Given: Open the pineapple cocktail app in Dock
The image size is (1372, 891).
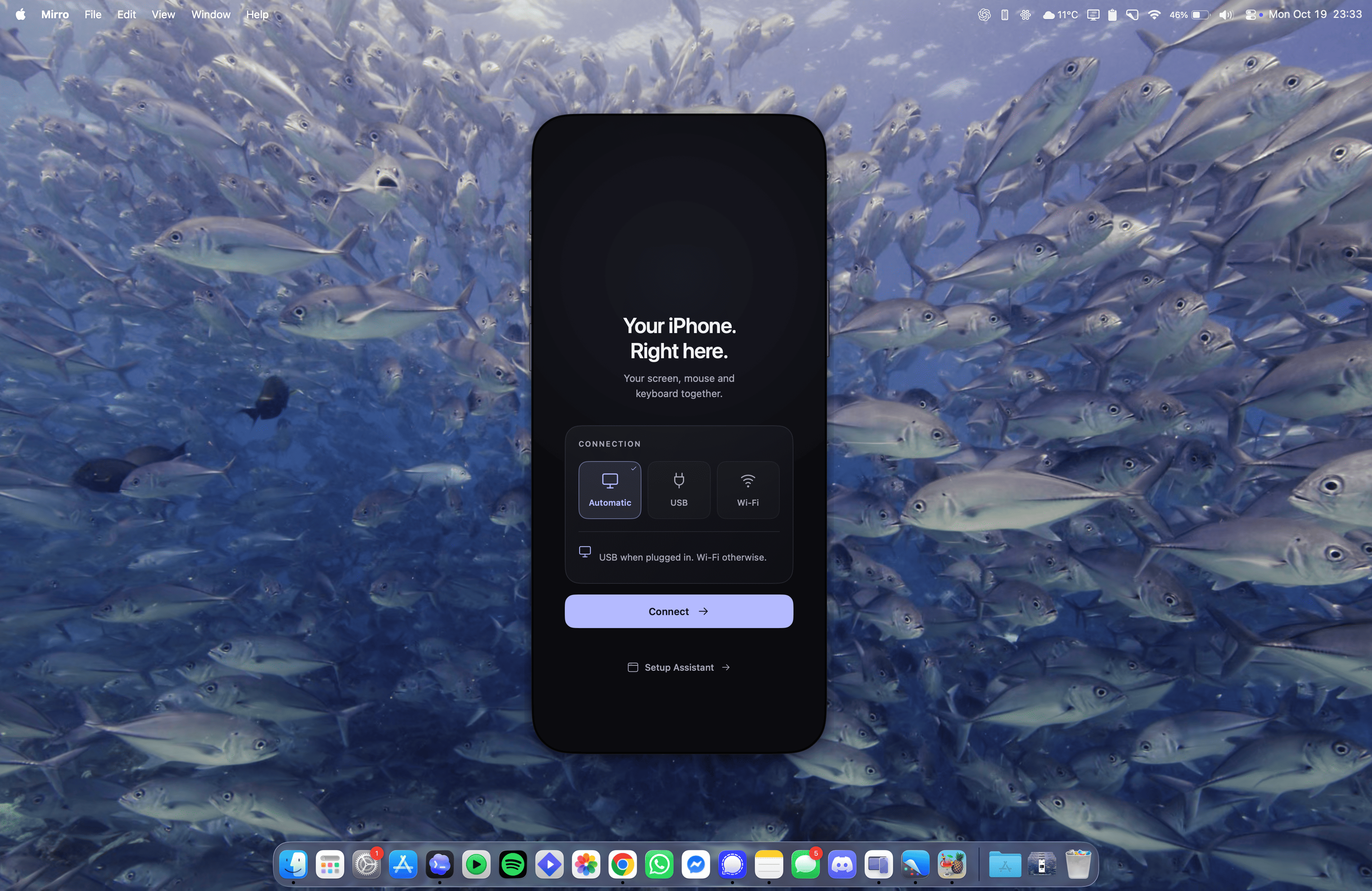Looking at the screenshot, I should 952,864.
